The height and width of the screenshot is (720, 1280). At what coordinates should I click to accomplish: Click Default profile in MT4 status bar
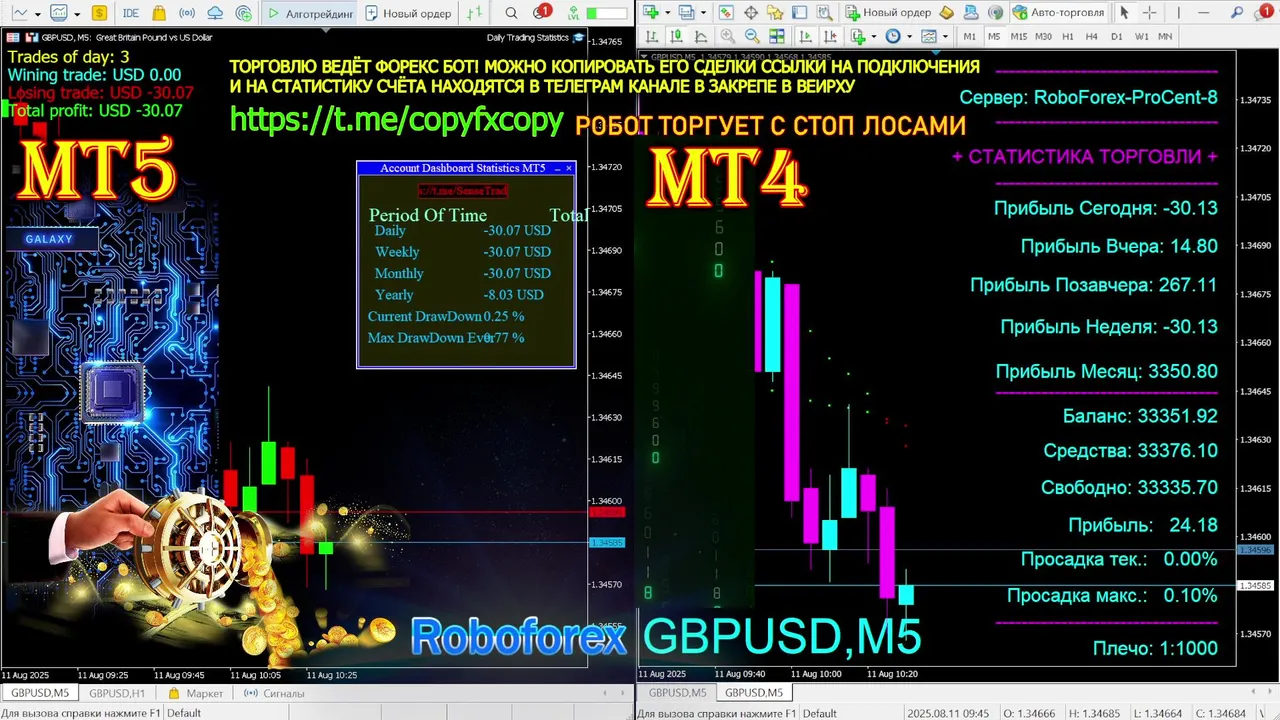coord(820,713)
